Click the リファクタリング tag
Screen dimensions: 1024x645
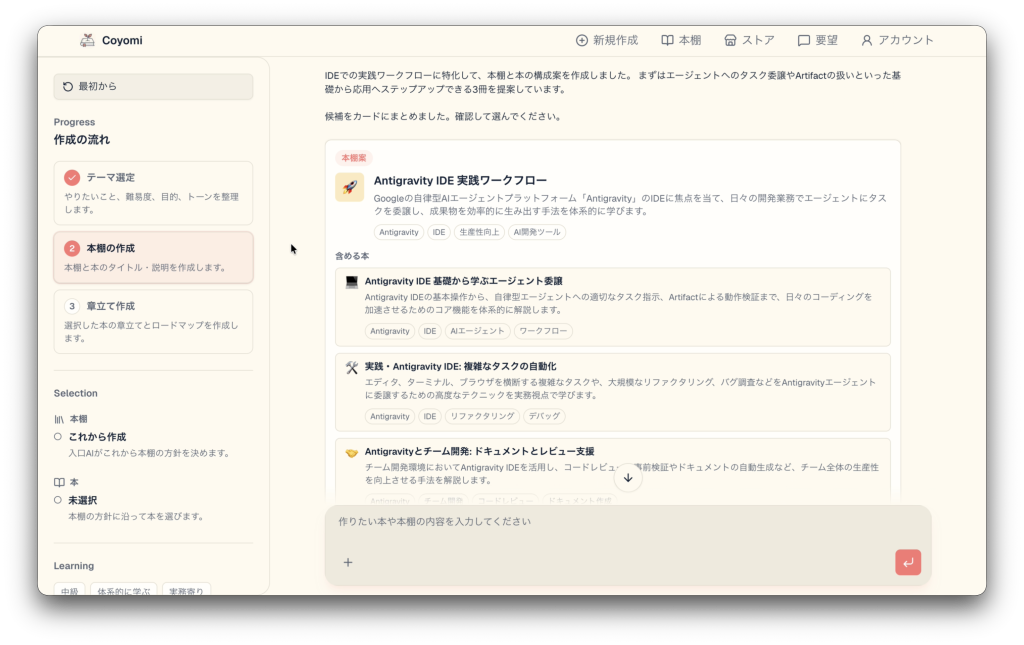(483, 417)
